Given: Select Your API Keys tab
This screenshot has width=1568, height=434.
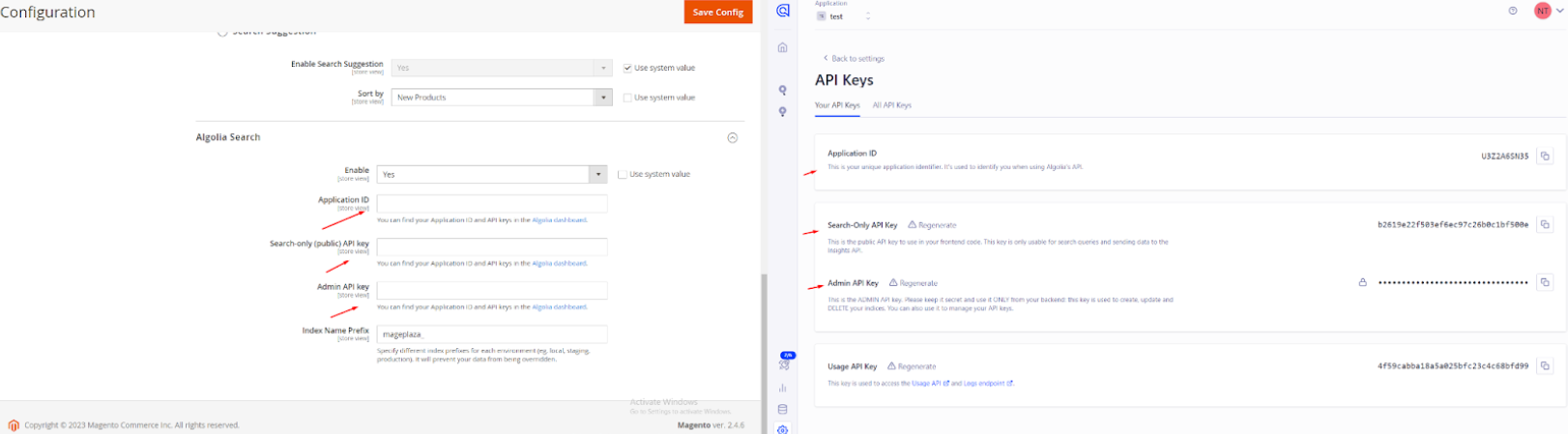Looking at the screenshot, I should [x=836, y=105].
